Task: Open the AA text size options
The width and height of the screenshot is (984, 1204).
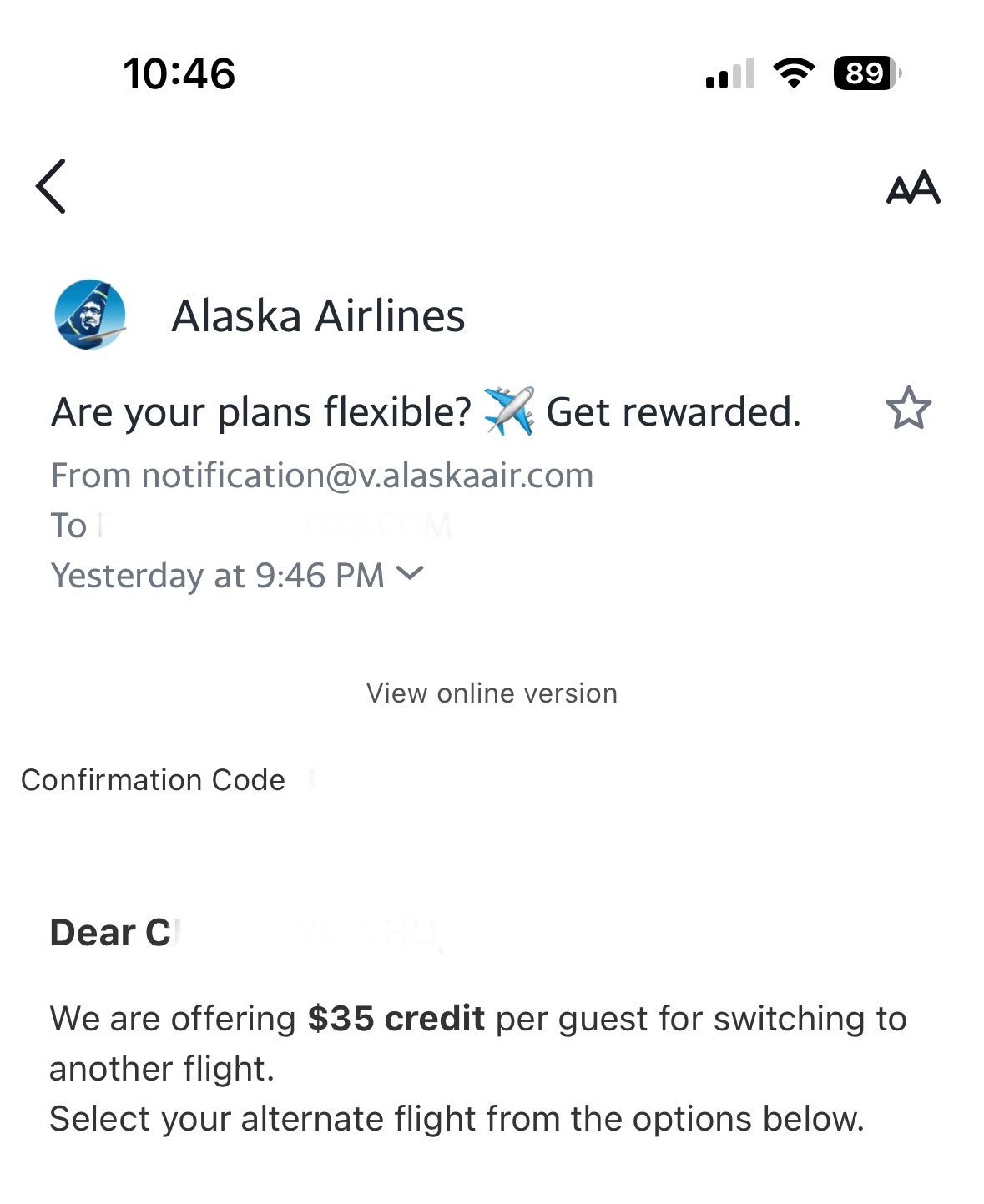Action: (912, 188)
